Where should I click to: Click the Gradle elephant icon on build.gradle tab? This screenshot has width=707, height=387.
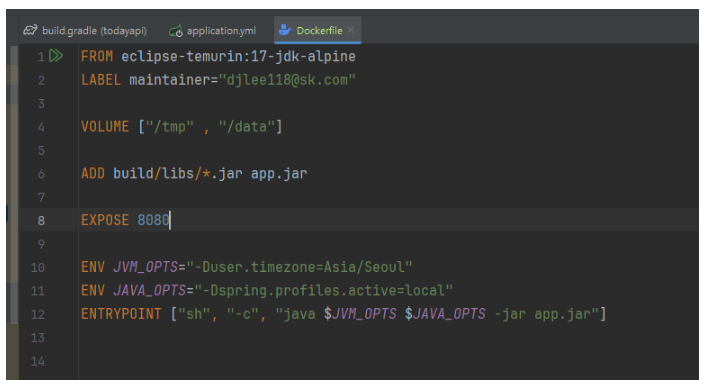30,30
